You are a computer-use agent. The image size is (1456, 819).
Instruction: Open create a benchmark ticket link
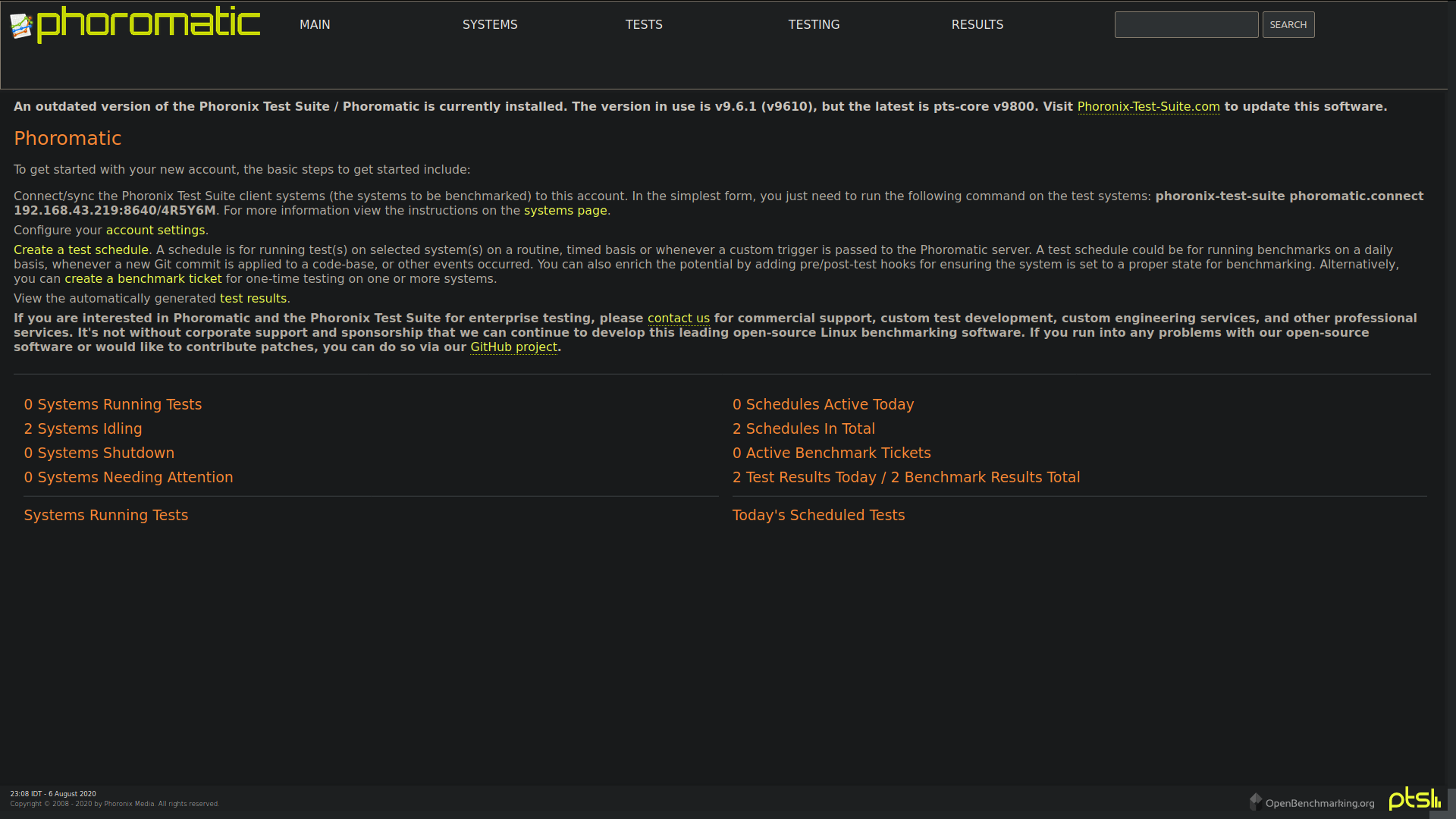pos(143,279)
